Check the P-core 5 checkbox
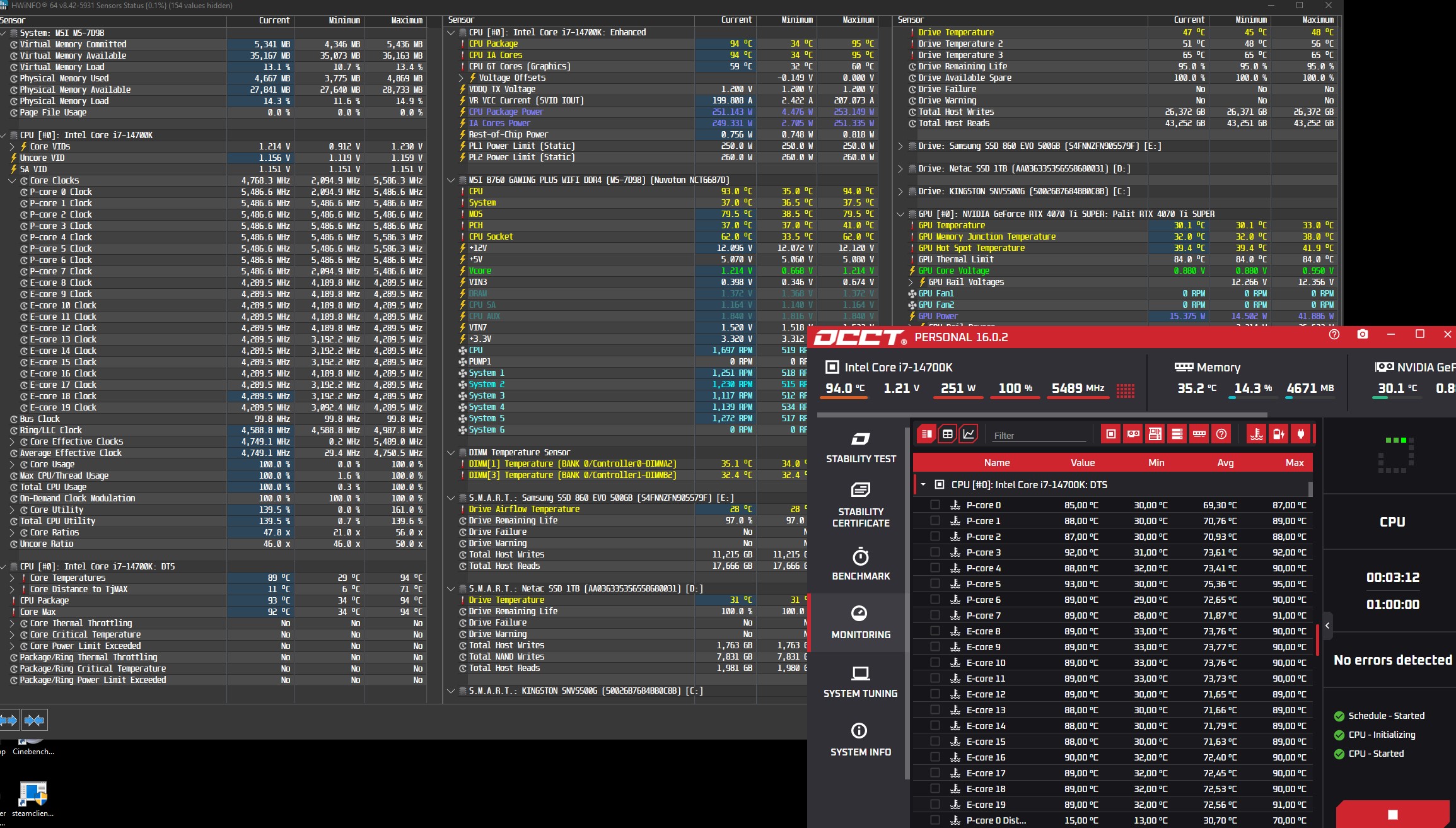 pos(935,583)
